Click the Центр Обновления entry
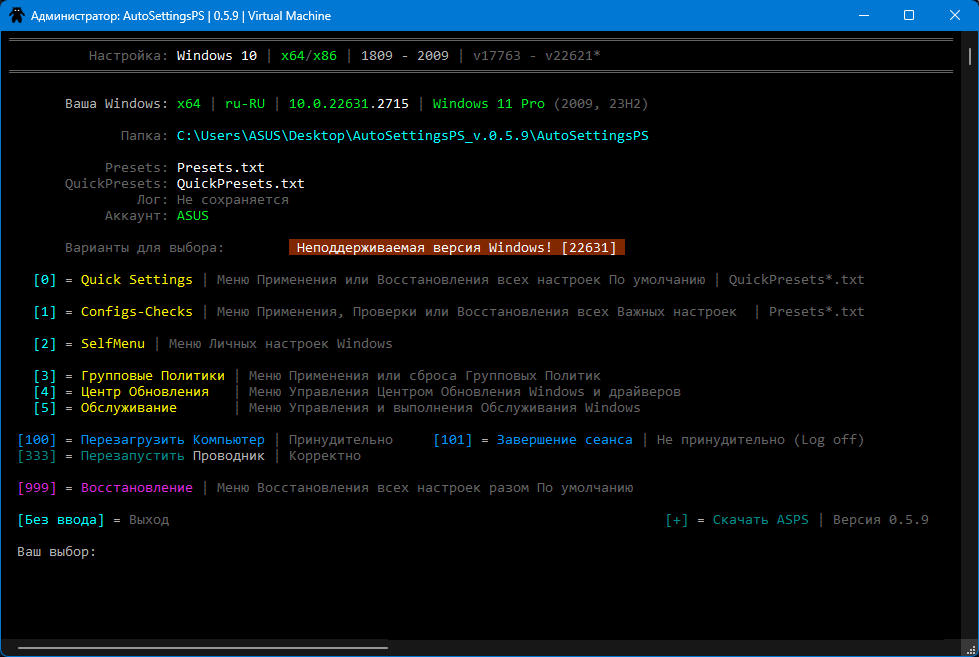 [x=144, y=392]
